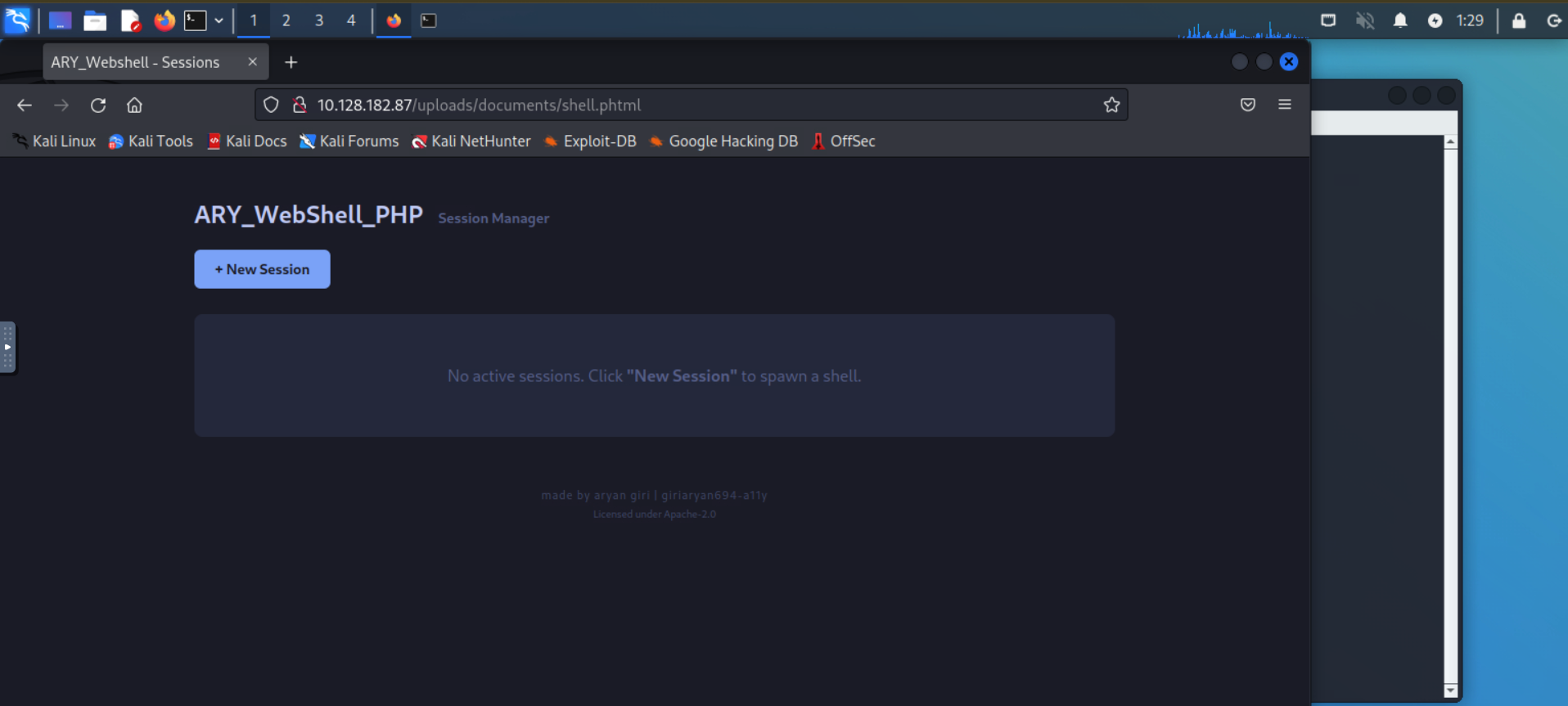Viewport: 1568px width, 706px height.
Task: Switch to workspace 4
Action: point(351,21)
